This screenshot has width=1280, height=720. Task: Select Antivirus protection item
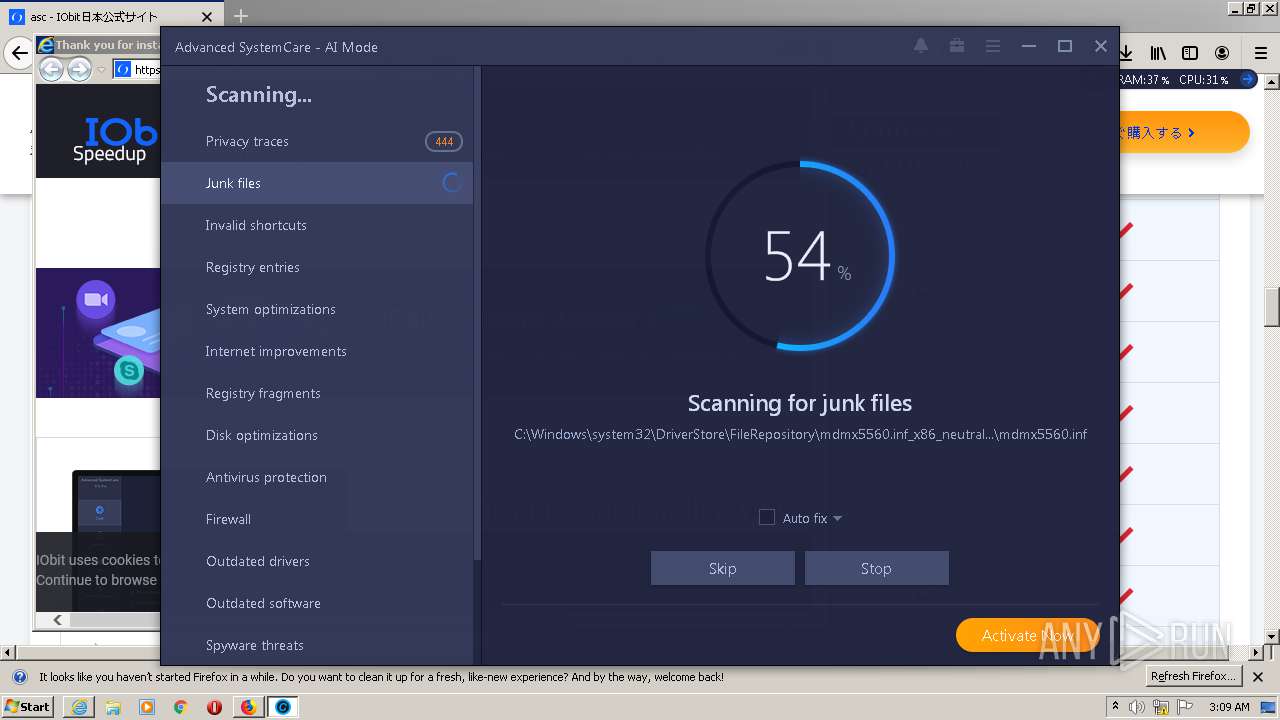pyautogui.click(x=316, y=477)
